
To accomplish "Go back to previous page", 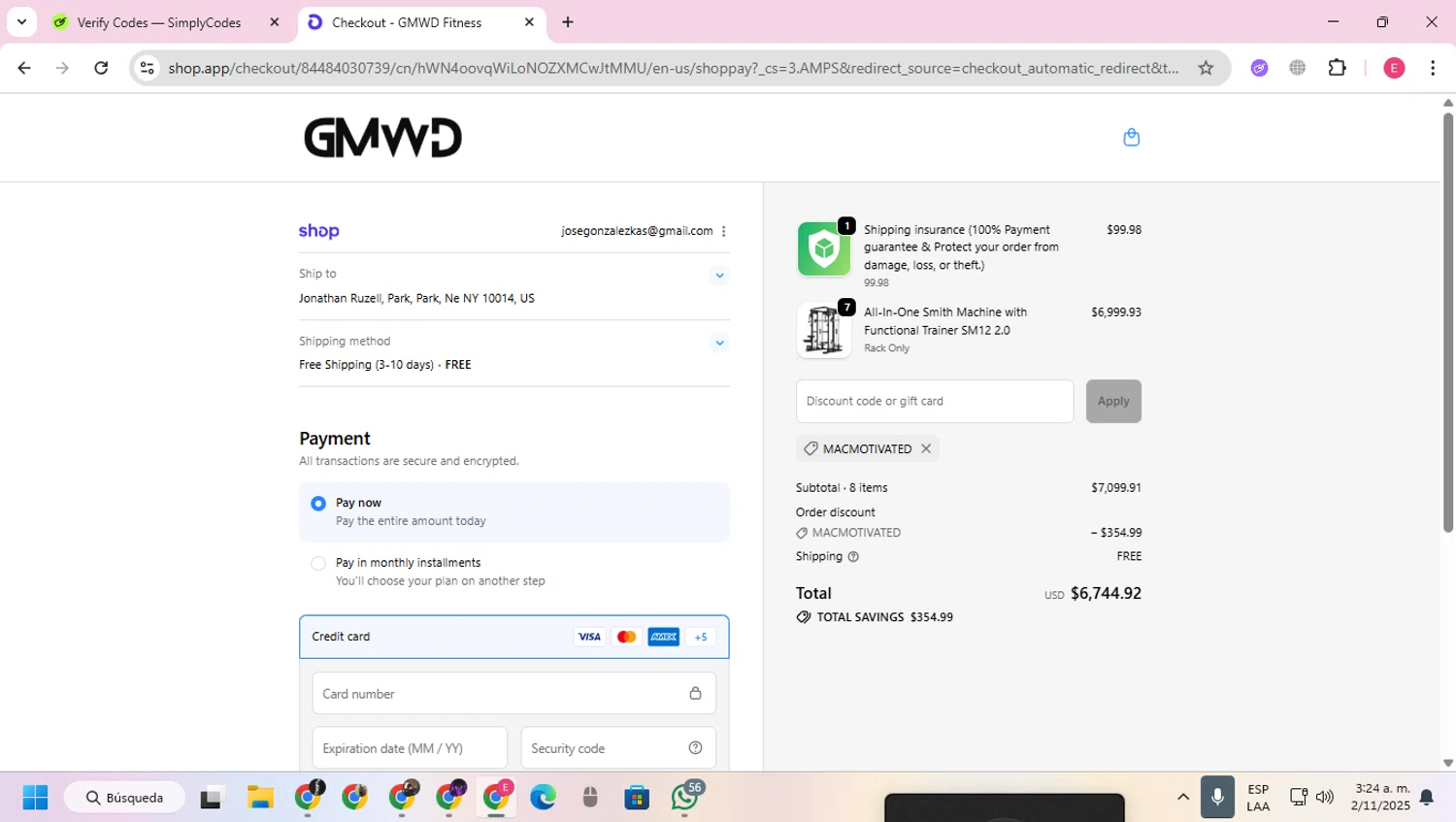I will click(24, 68).
